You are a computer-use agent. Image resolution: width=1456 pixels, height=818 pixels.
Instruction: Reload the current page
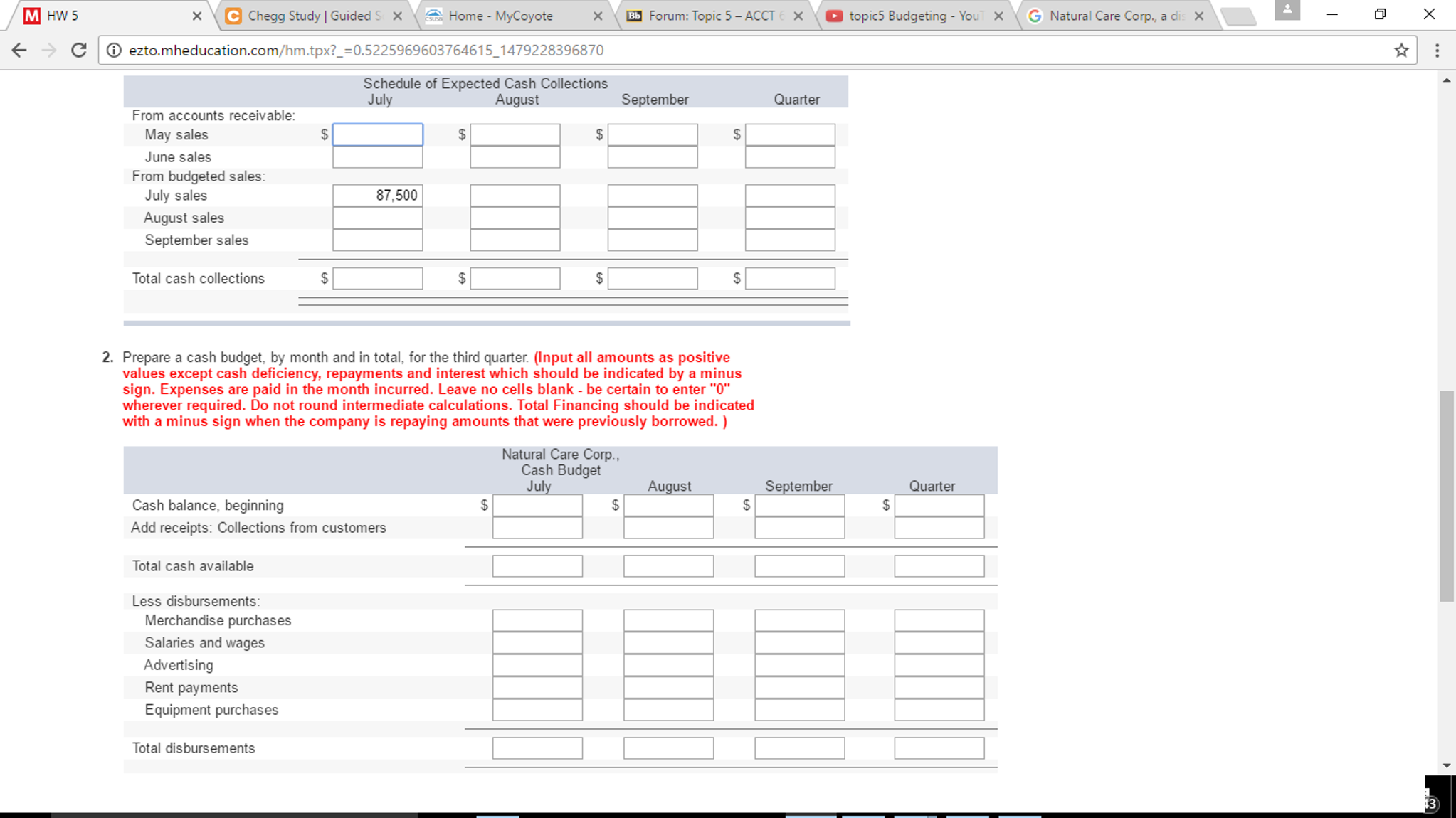point(79,51)
